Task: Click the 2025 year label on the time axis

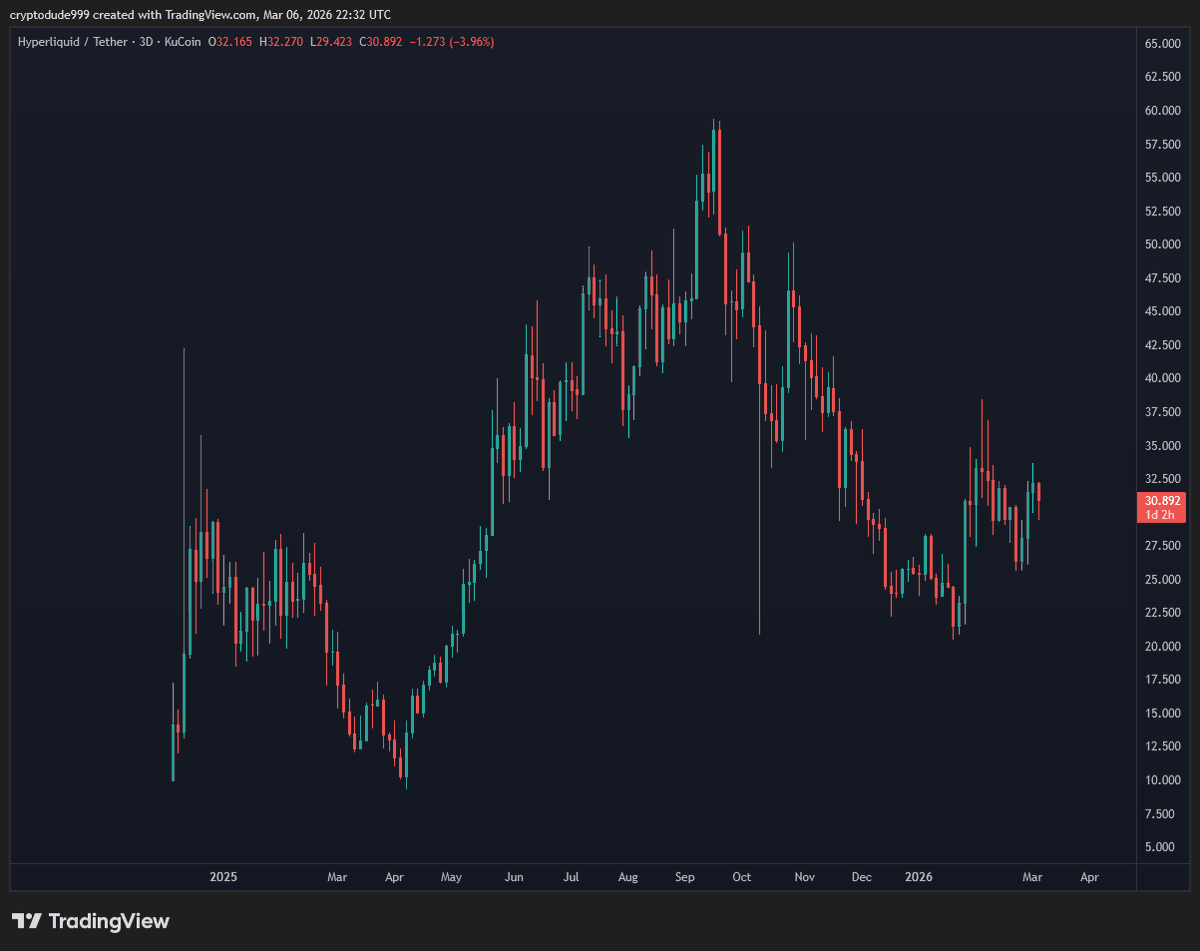Action: coord(223,877)
